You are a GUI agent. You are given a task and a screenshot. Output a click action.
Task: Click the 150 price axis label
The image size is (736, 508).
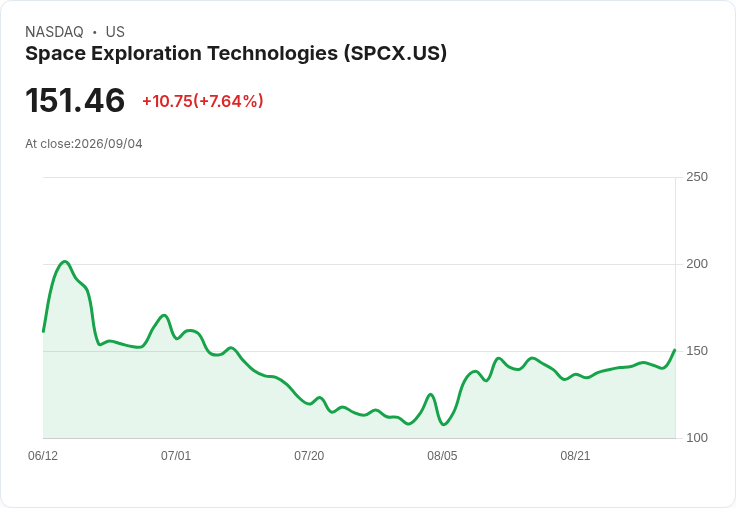click(697, 351)
